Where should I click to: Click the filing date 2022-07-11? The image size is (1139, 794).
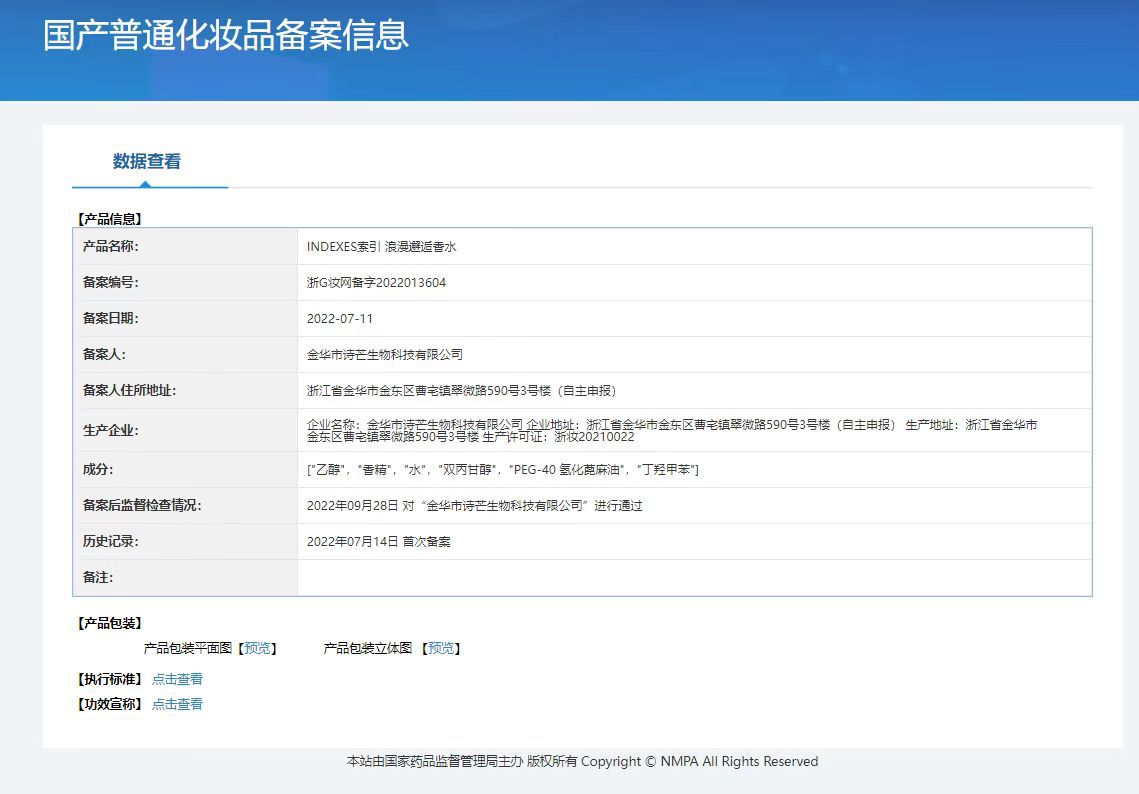point(340,319)
